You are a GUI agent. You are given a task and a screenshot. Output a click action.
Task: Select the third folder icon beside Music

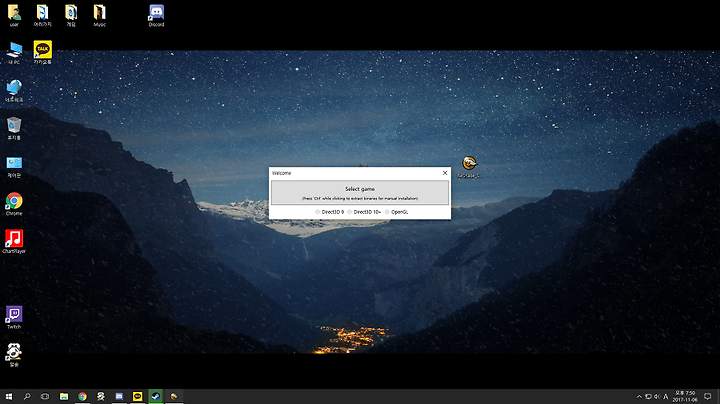click(71, 16)
